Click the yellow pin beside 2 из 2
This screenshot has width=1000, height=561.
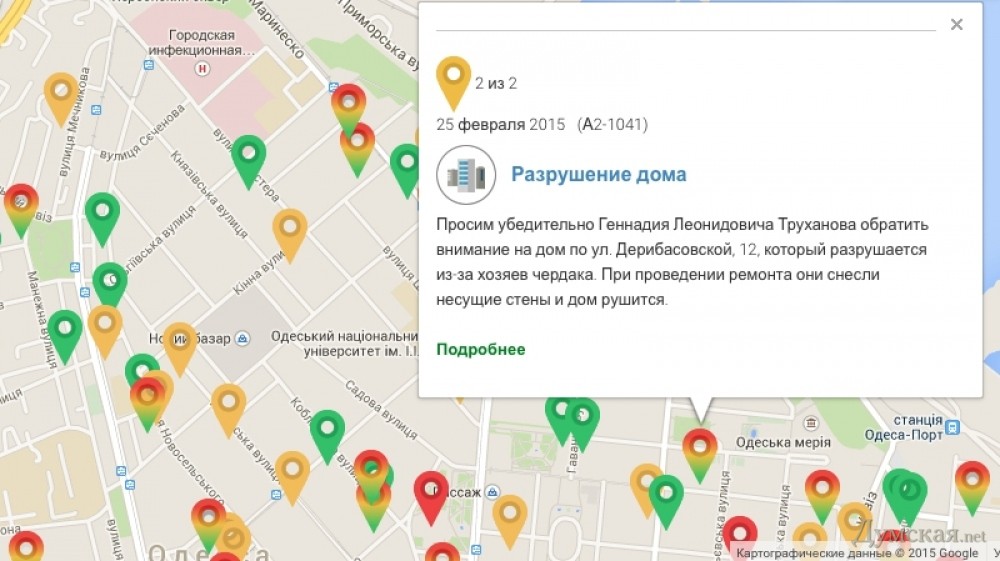point(454,78)
